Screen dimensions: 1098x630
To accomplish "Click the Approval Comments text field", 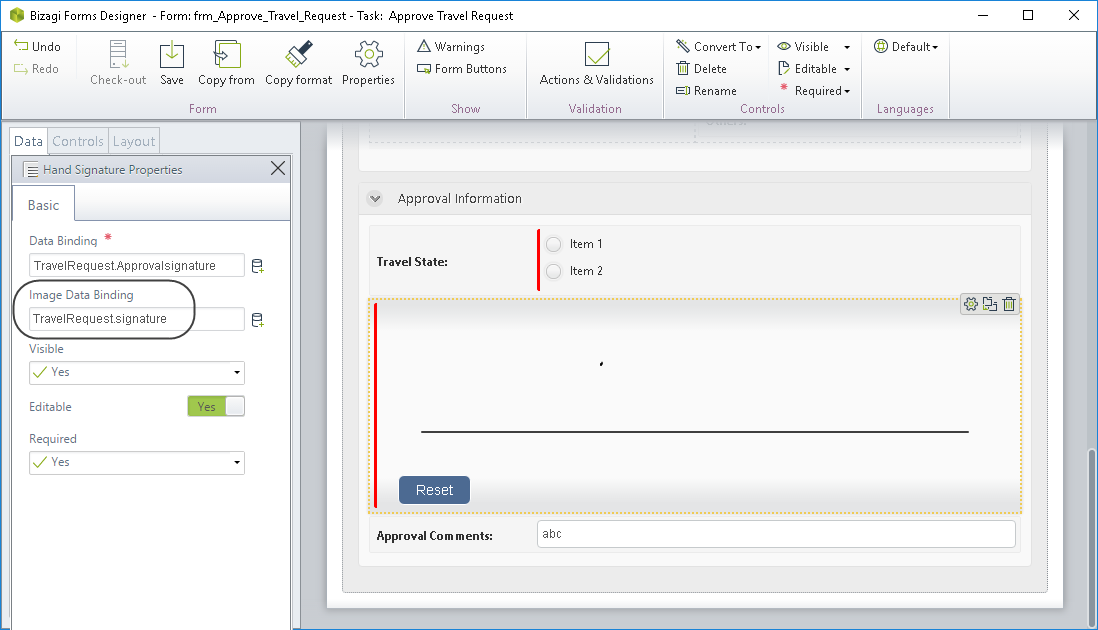I will pos(776,534).
